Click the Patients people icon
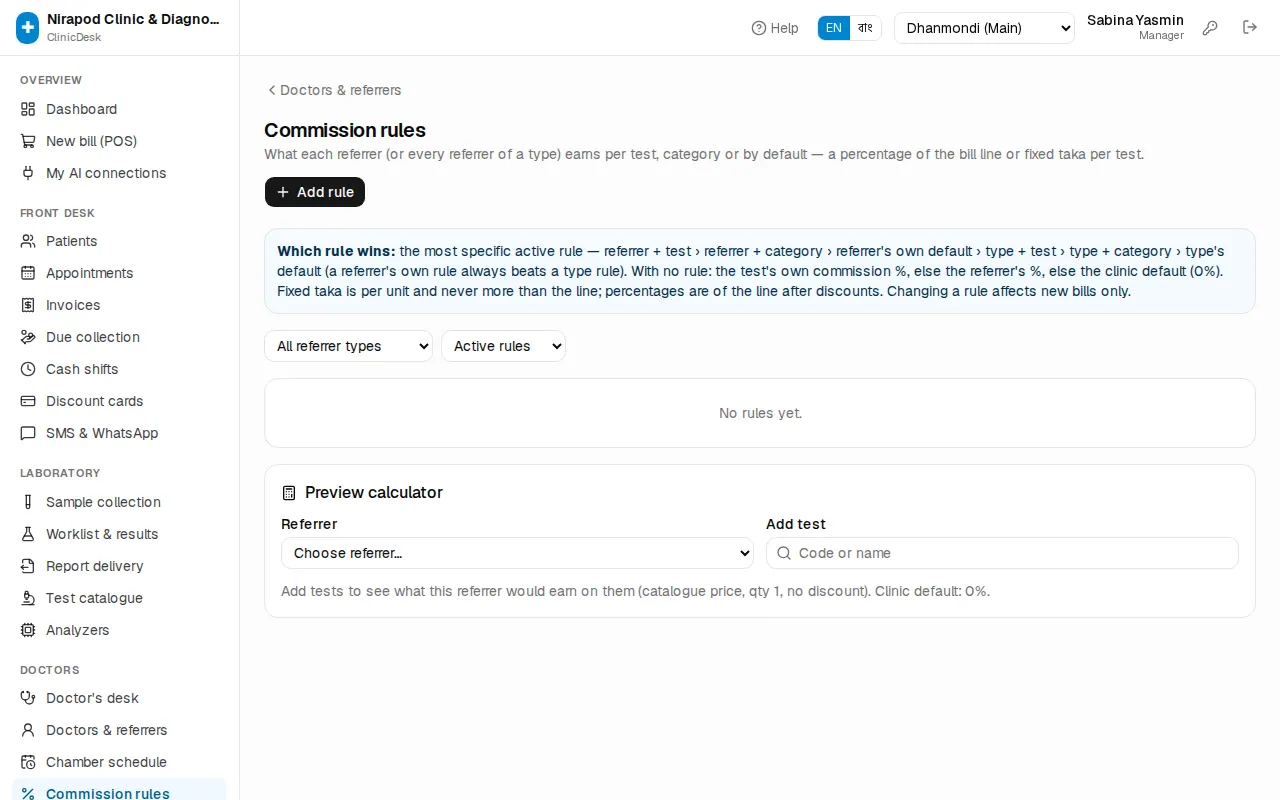Image resolution: width=1280 pixels, height=800 pixels. (x=28, y=241)
